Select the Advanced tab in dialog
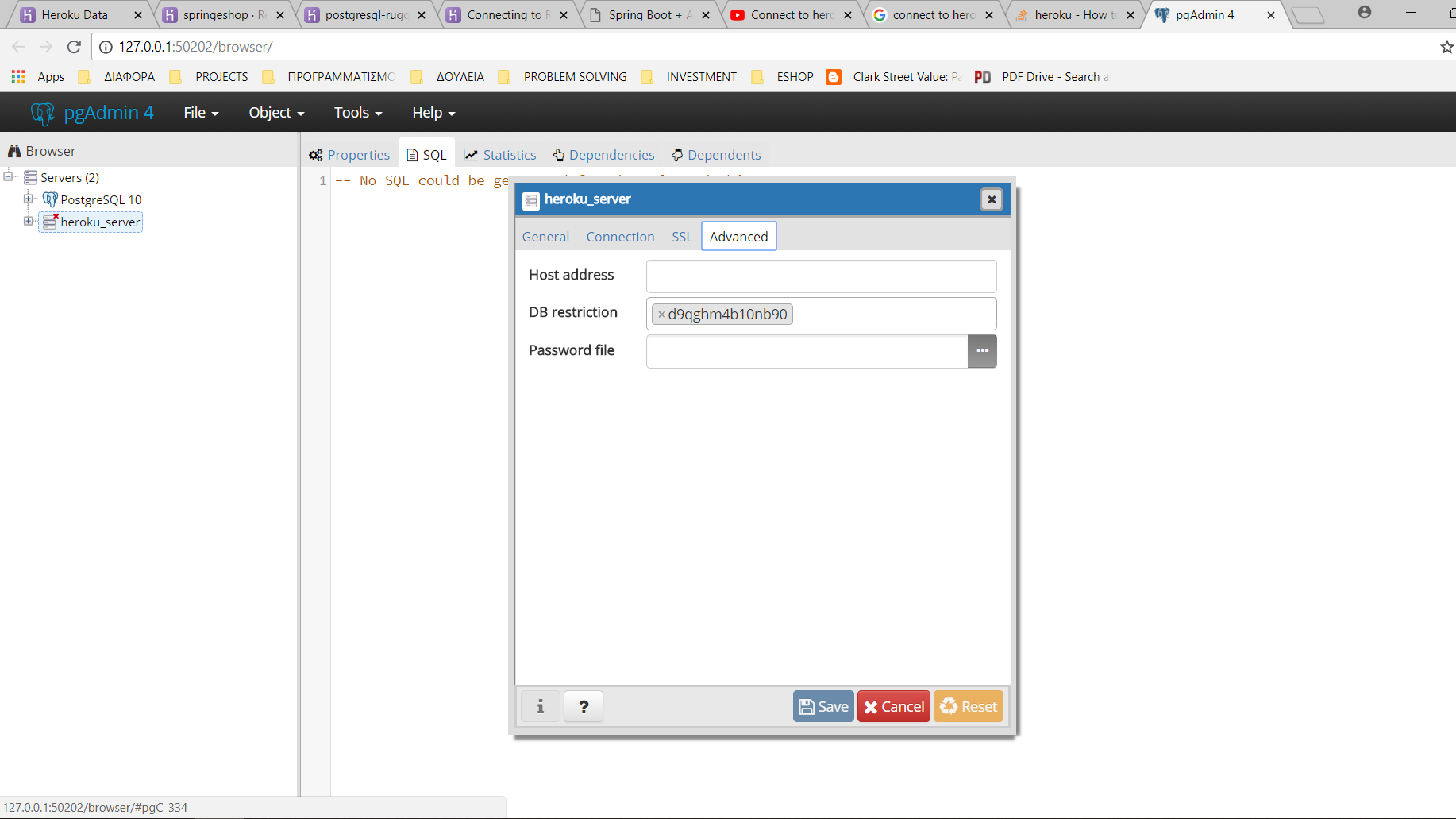This screenshot has height=819, width=1456. tap(738, 237)
